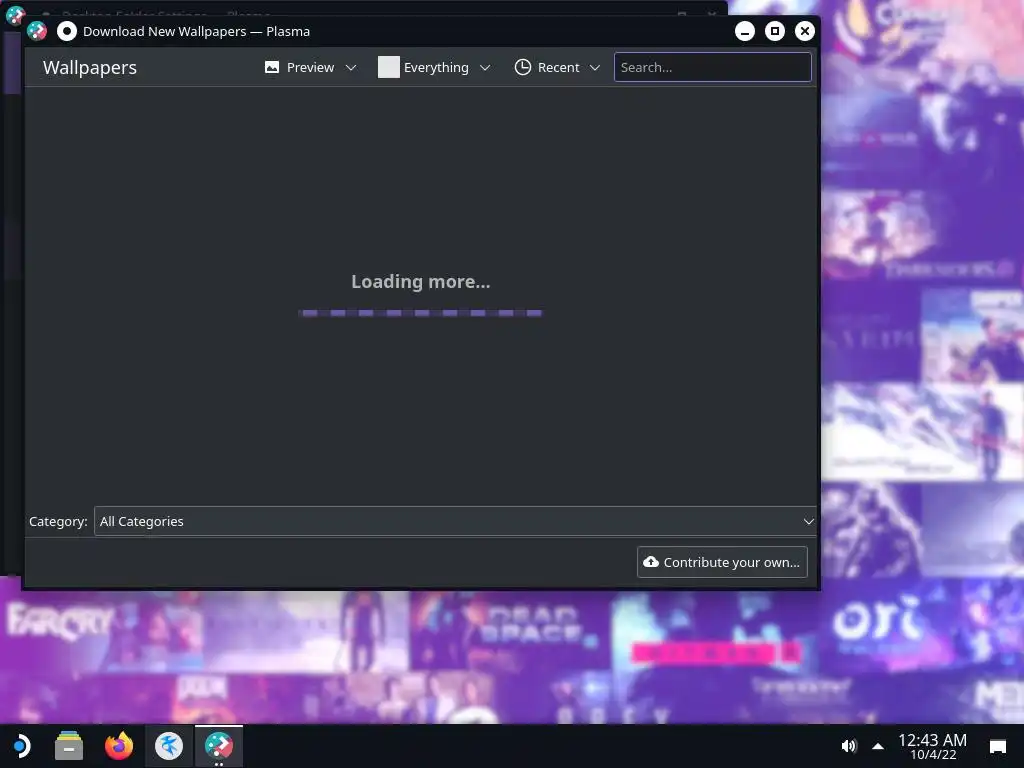Click the loading progress bar
This screenshot has width=1024, height=768.
[421, 313]
